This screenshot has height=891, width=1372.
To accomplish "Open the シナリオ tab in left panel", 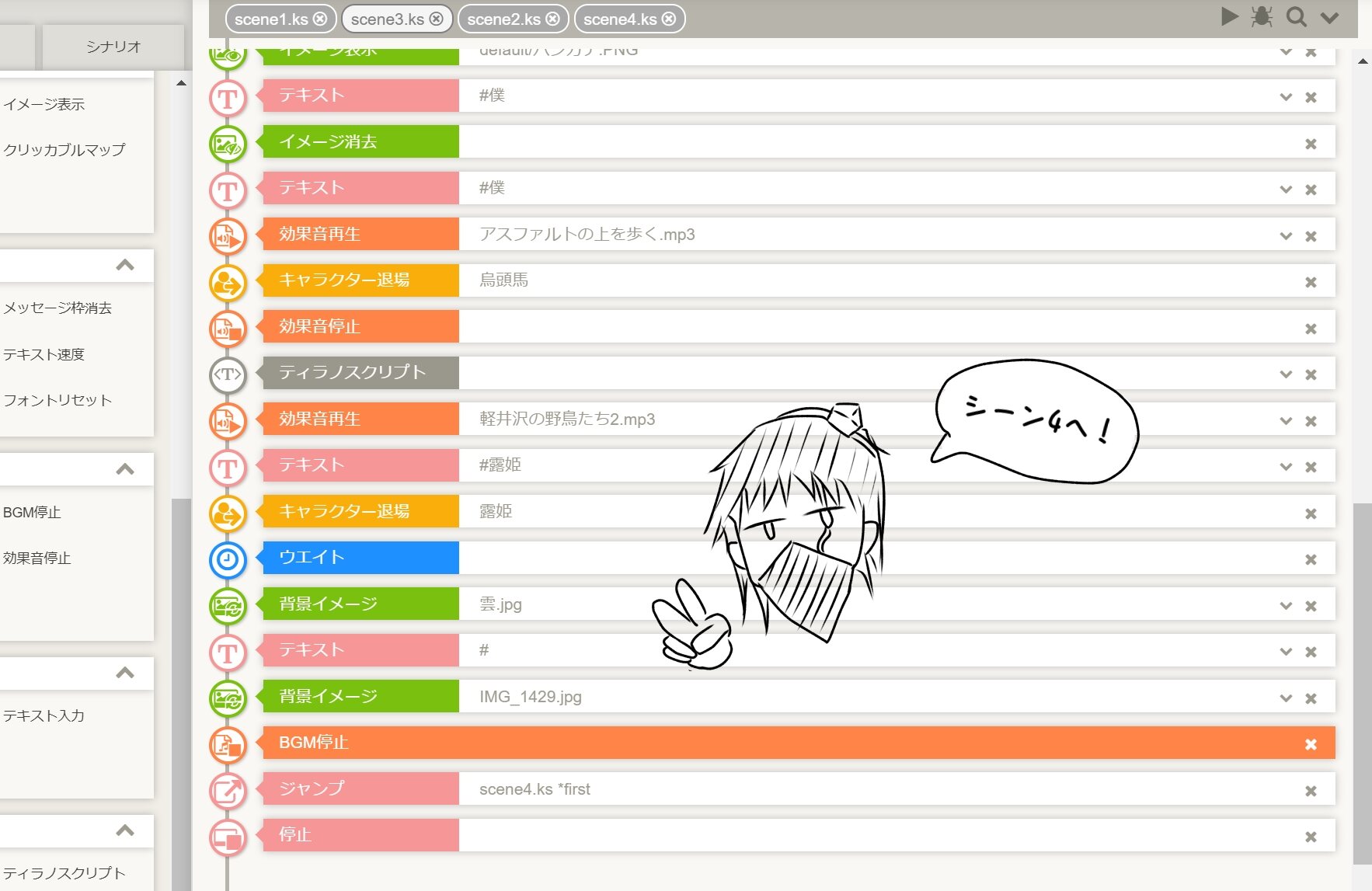I will (113, 47).
